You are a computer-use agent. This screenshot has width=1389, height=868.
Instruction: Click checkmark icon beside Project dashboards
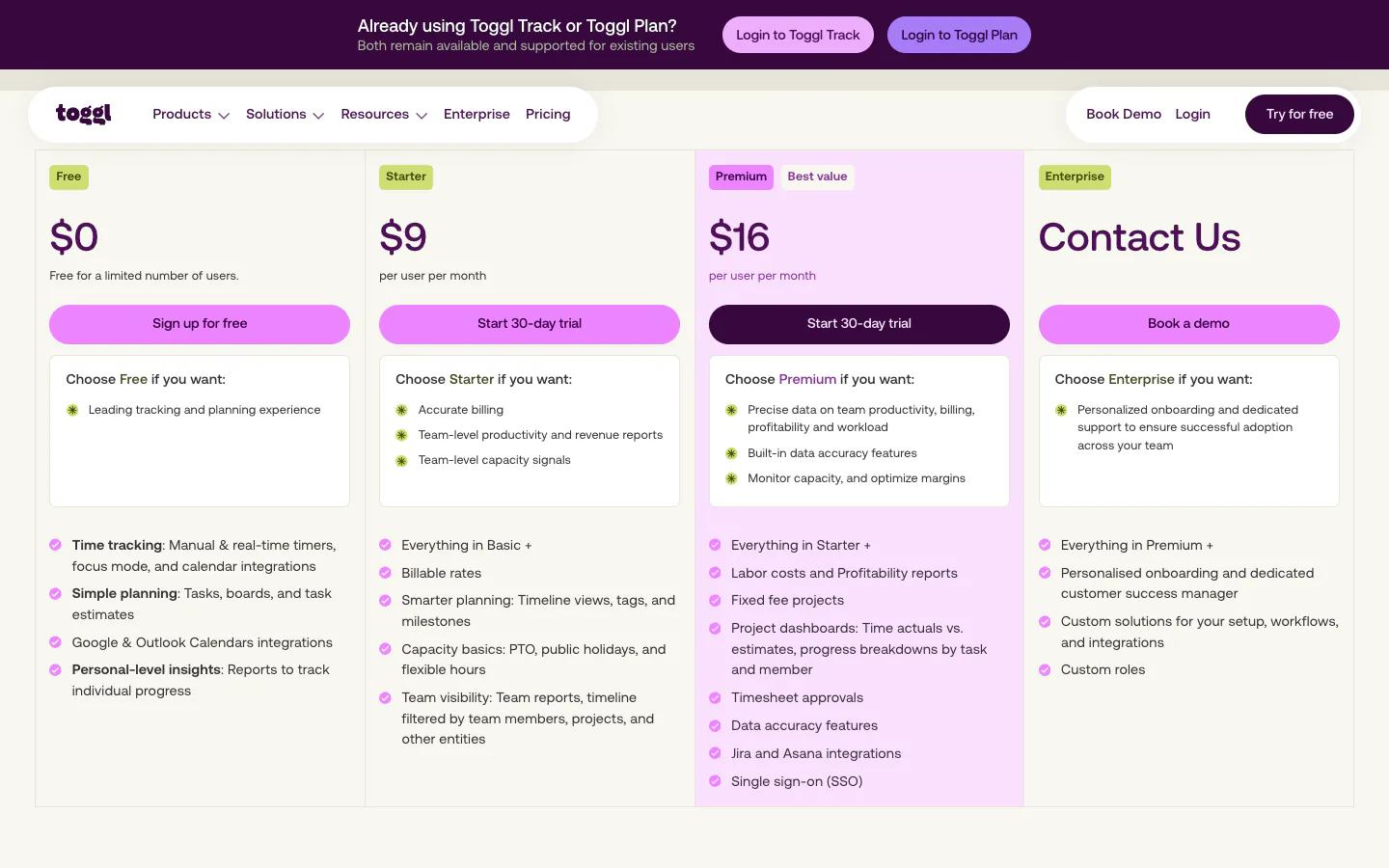tap(715, 628)
